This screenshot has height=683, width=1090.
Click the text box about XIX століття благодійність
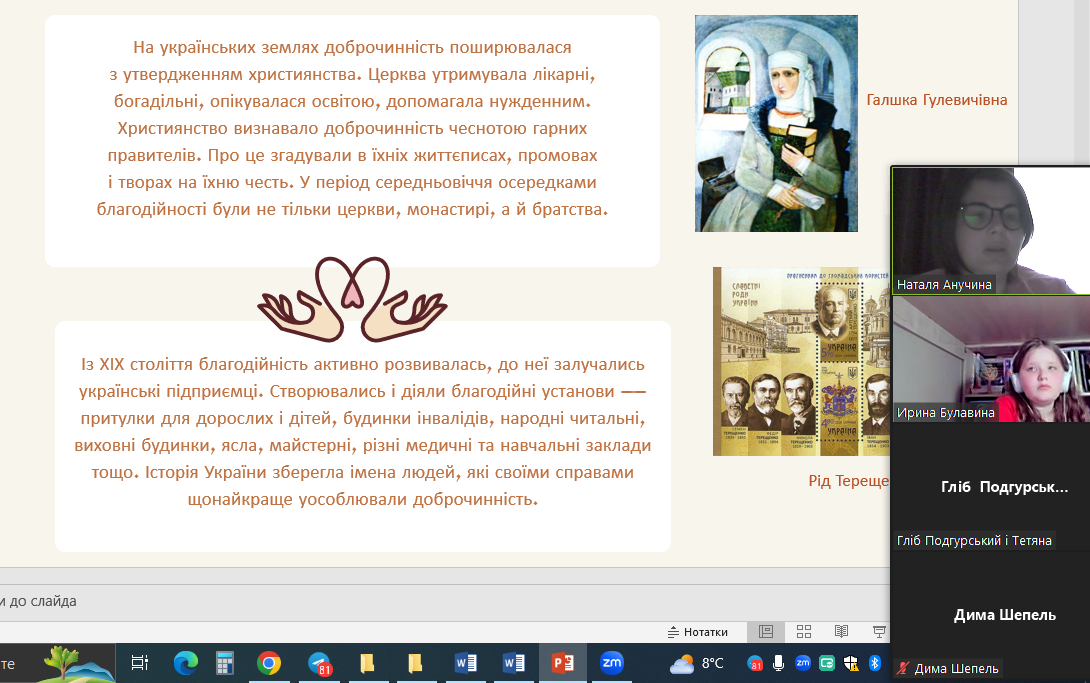click(x=363, y=436)
